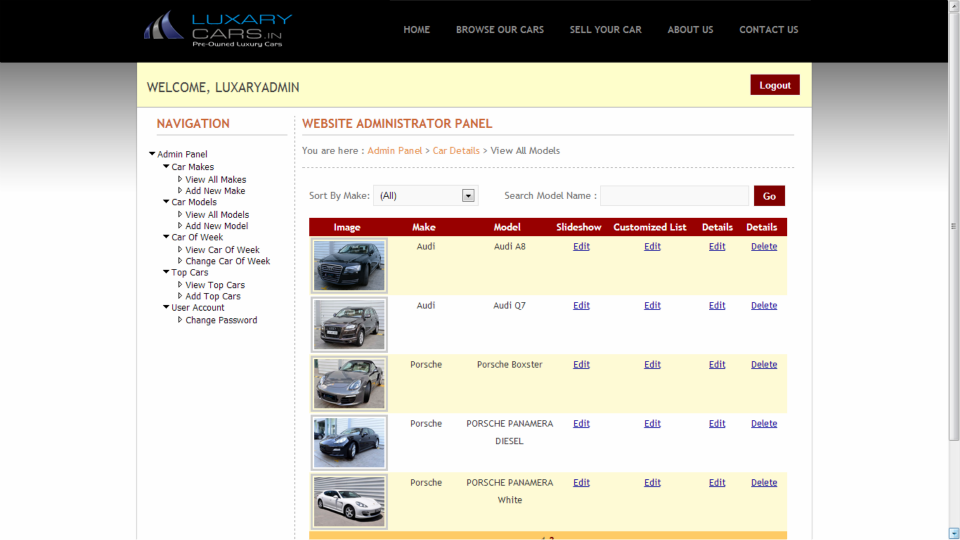Image resolution: width=960 pixels, height=540 pixels.
Task: Collapse the Admin Panel tree node
Action: pyautogui.click(x=152, y=154)
